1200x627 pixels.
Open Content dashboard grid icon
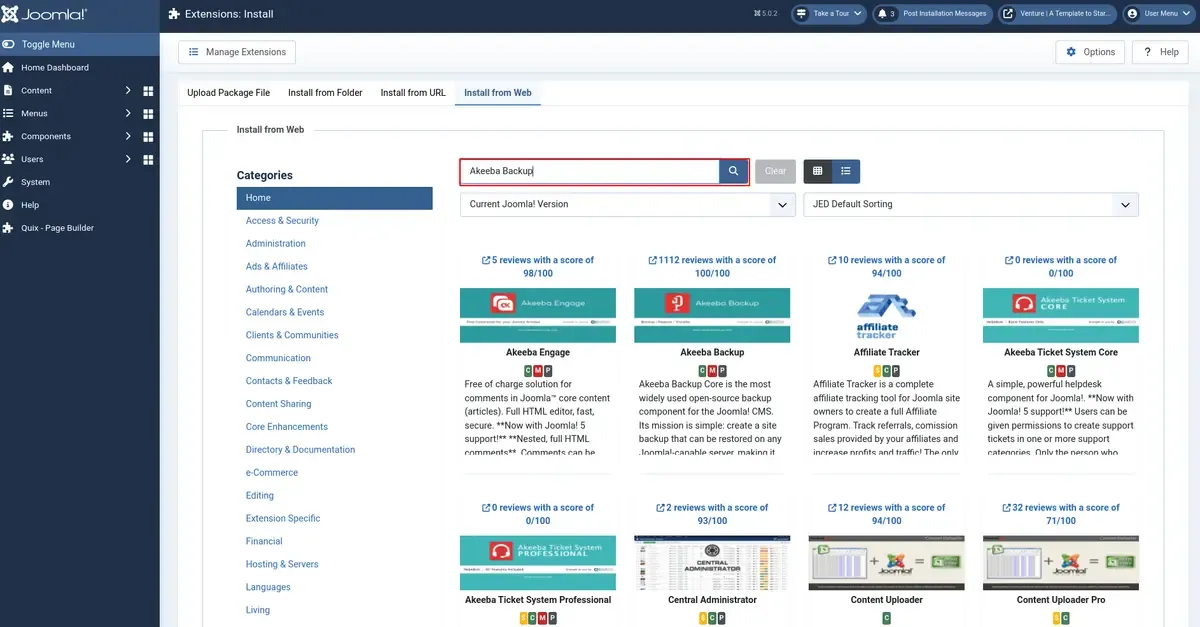tap(148, 91)
